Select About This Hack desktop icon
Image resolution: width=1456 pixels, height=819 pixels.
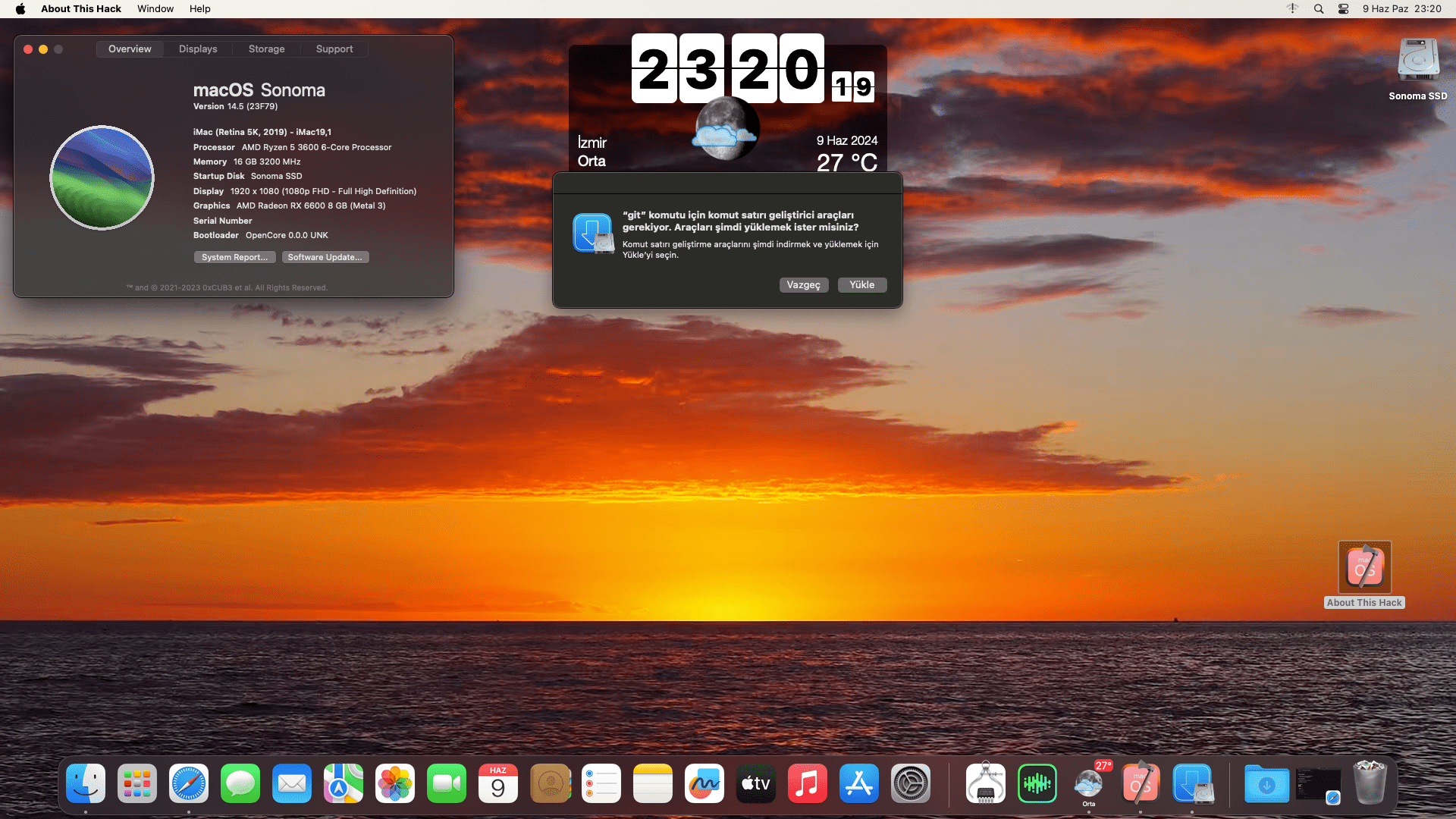pyautogui.click(x=1365, y=574)
